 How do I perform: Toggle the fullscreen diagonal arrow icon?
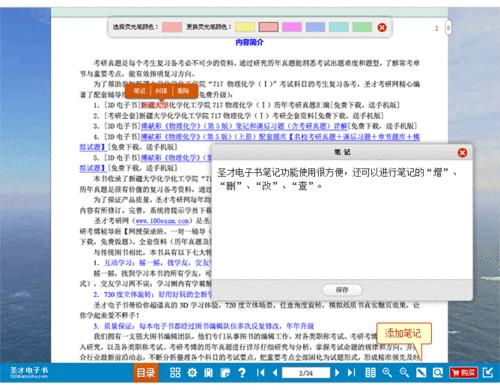421,373
